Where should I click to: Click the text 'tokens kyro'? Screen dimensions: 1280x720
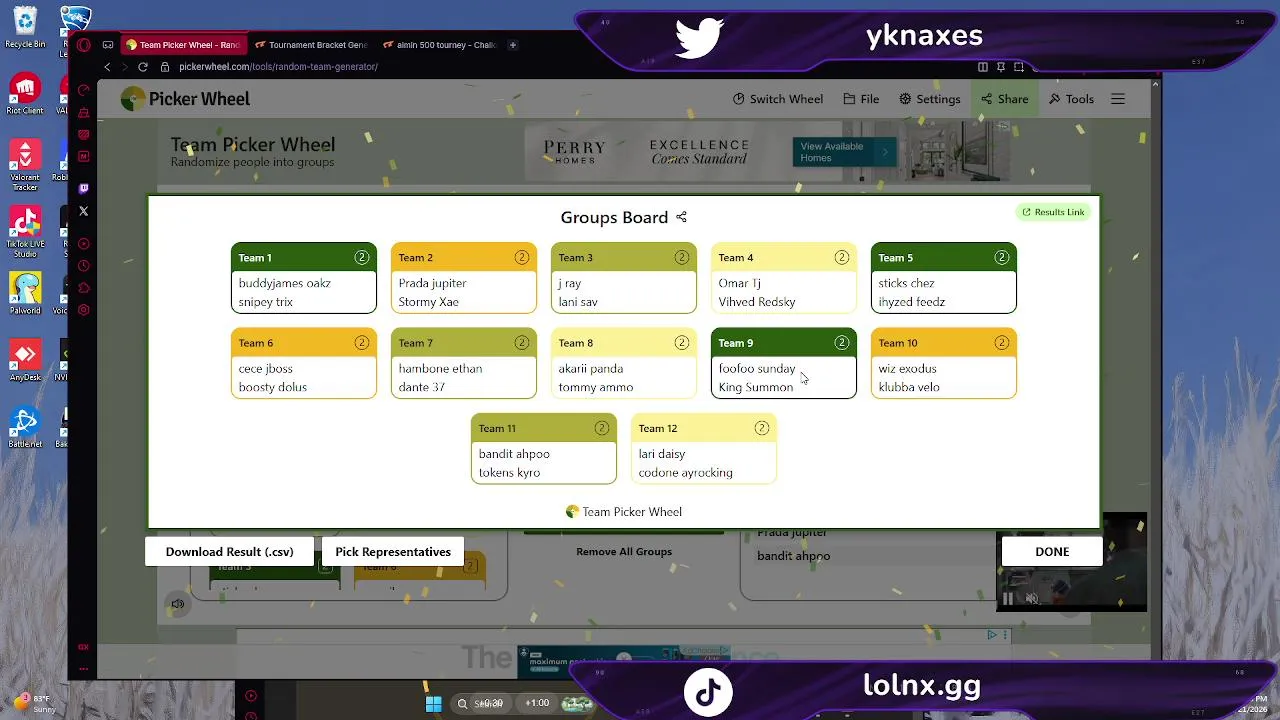[509, 473]
